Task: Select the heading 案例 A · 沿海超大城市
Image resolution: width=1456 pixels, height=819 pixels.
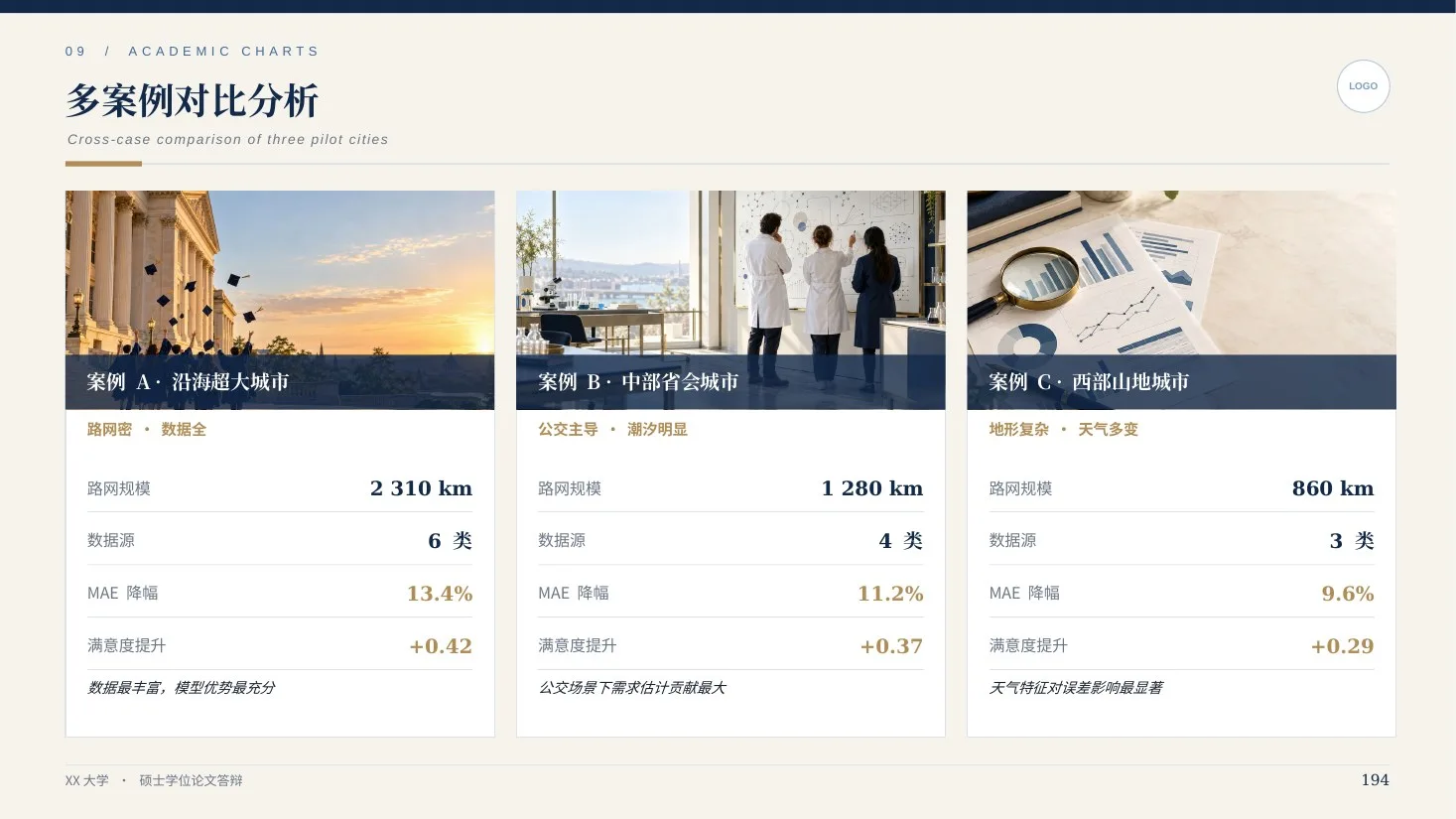Action: 188,382
